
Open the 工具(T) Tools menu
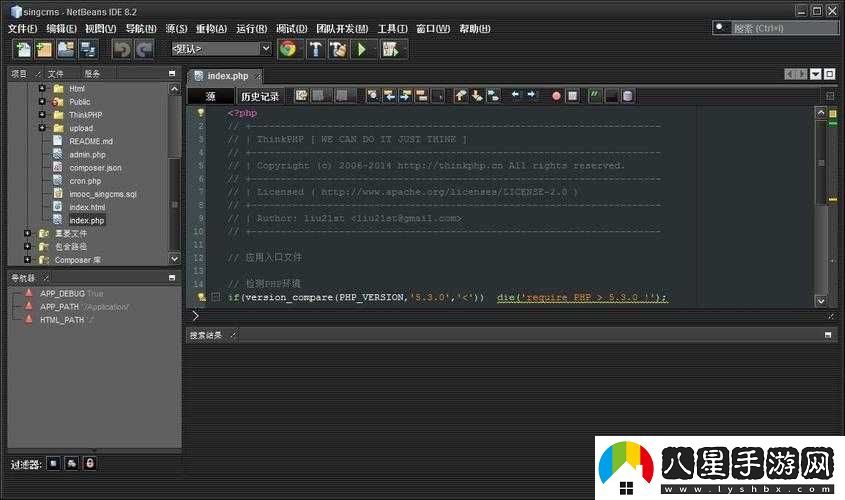(x=392, y=29)
